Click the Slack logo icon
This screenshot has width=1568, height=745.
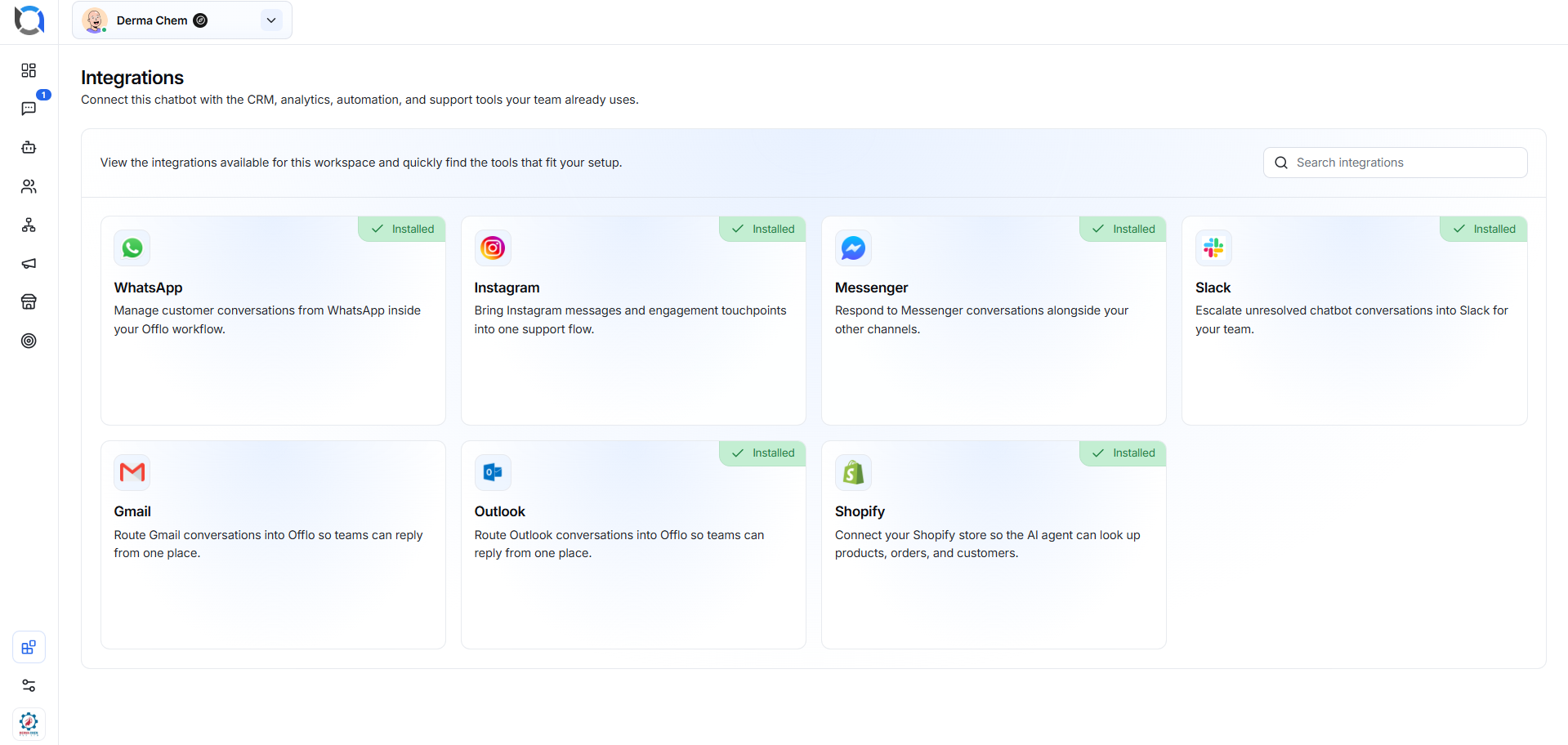1213,248
